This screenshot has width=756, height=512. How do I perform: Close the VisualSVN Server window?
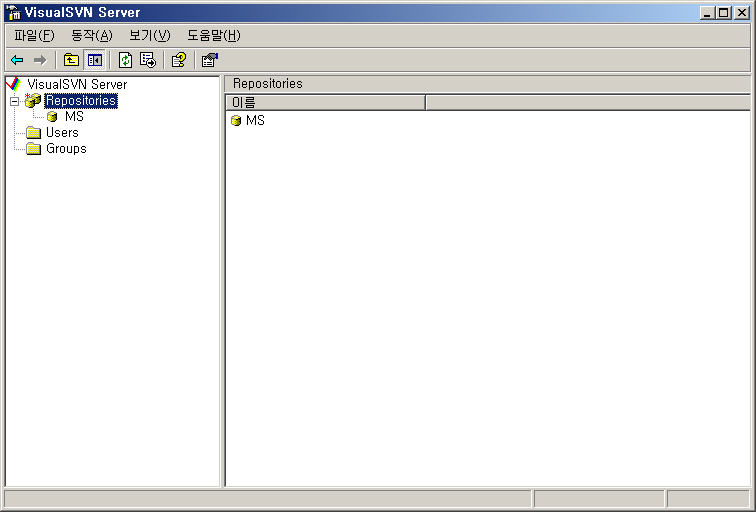742,13
